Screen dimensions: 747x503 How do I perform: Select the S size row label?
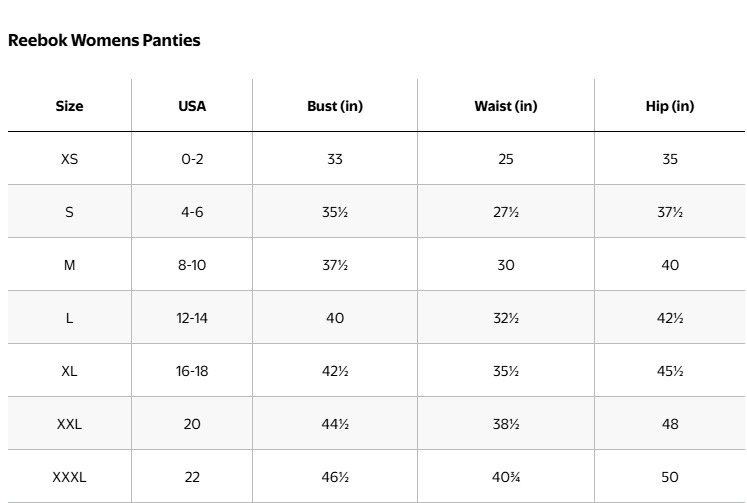[x=69, y=212]
